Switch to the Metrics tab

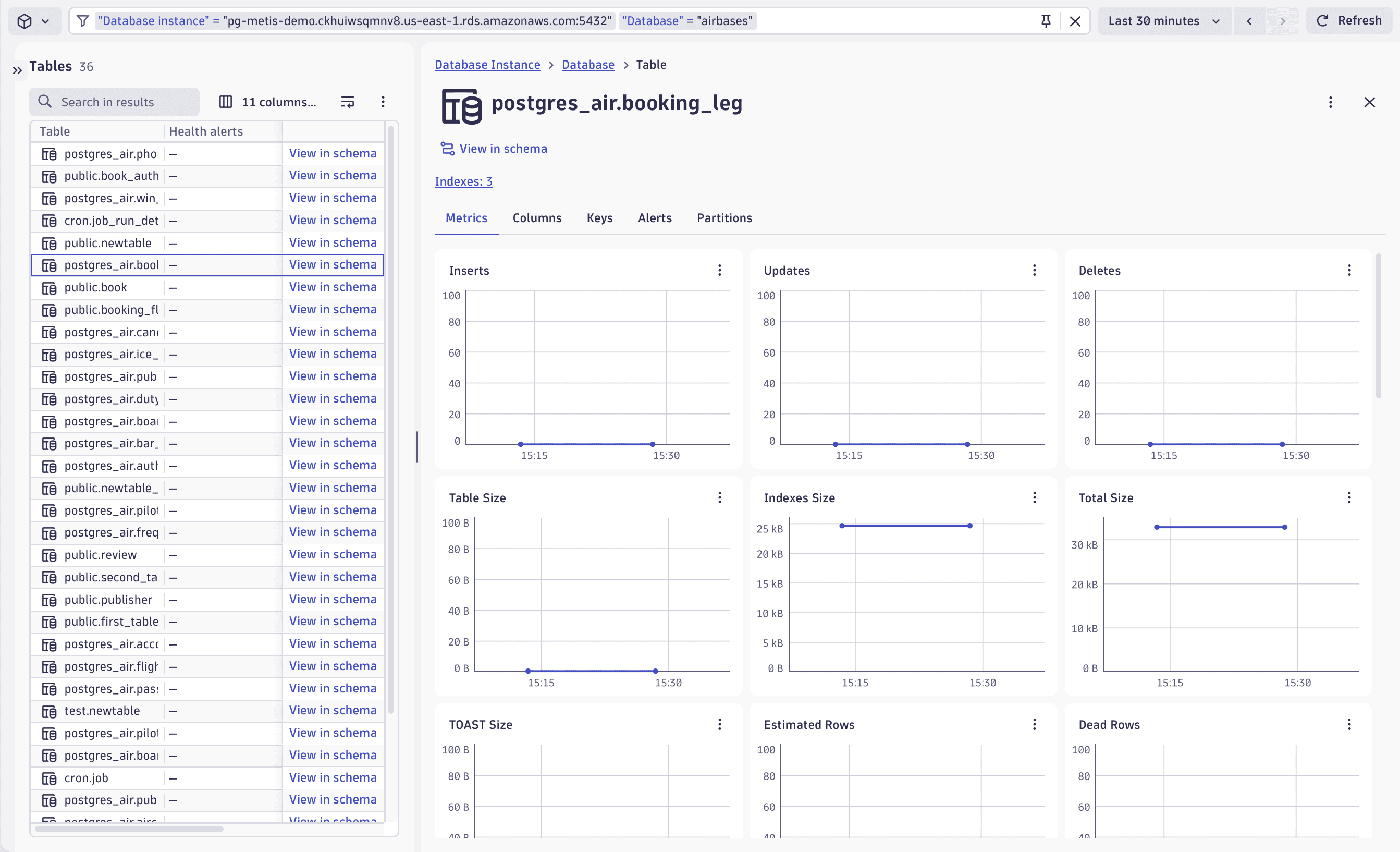click(466, 218)
